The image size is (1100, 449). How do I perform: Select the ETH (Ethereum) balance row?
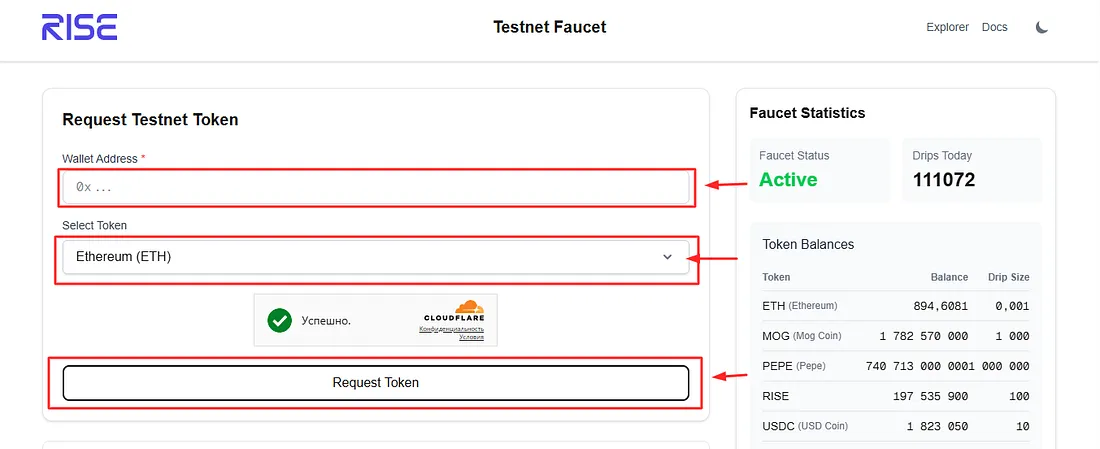896,307
